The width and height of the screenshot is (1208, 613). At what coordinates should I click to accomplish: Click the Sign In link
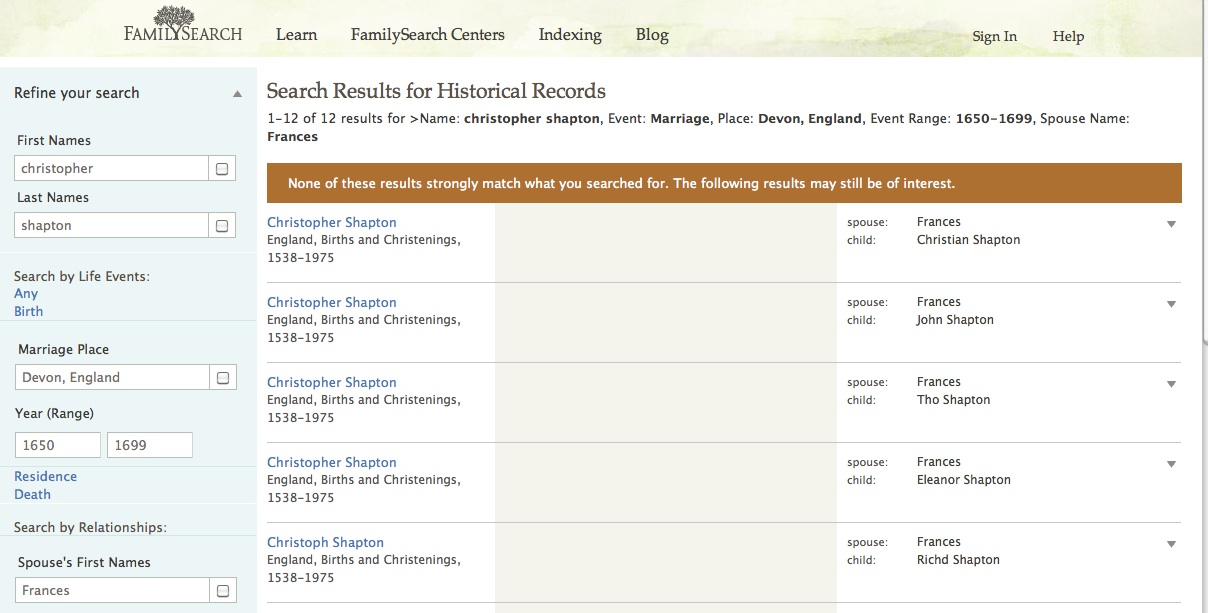click(994, 37)
